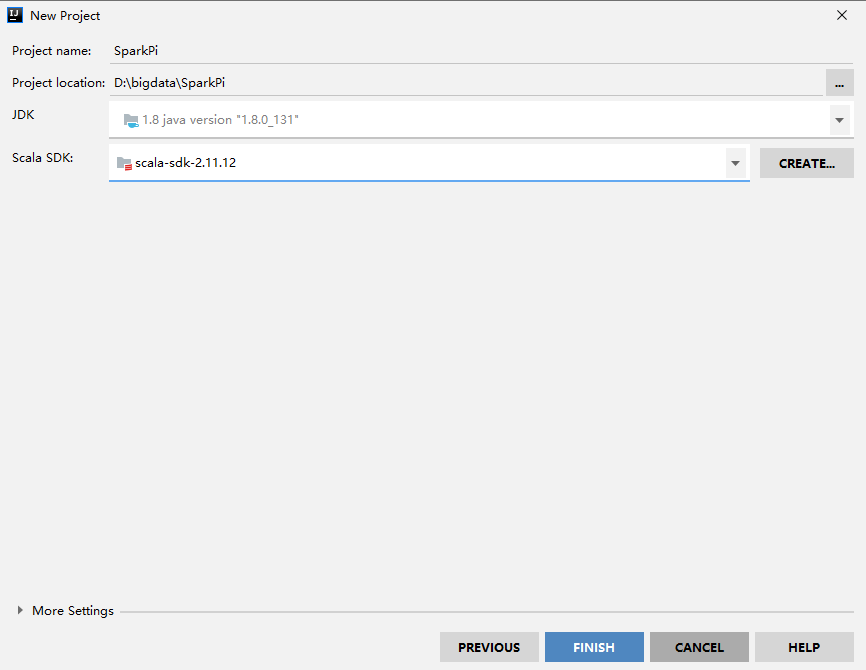
Task: Expand the More Settings section
Action: [20, 610]
